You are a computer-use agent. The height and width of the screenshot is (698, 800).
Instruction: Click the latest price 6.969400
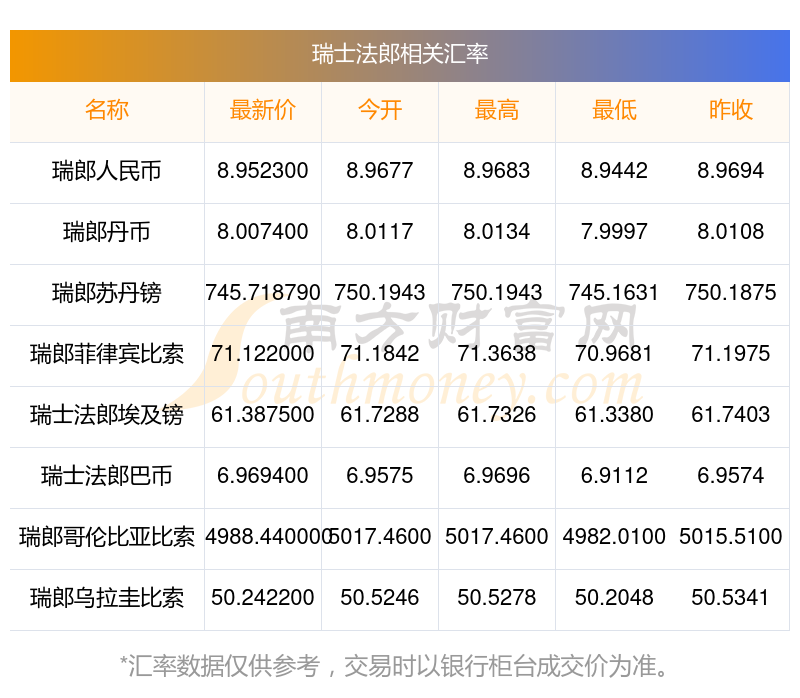click(x=263, y=476)
